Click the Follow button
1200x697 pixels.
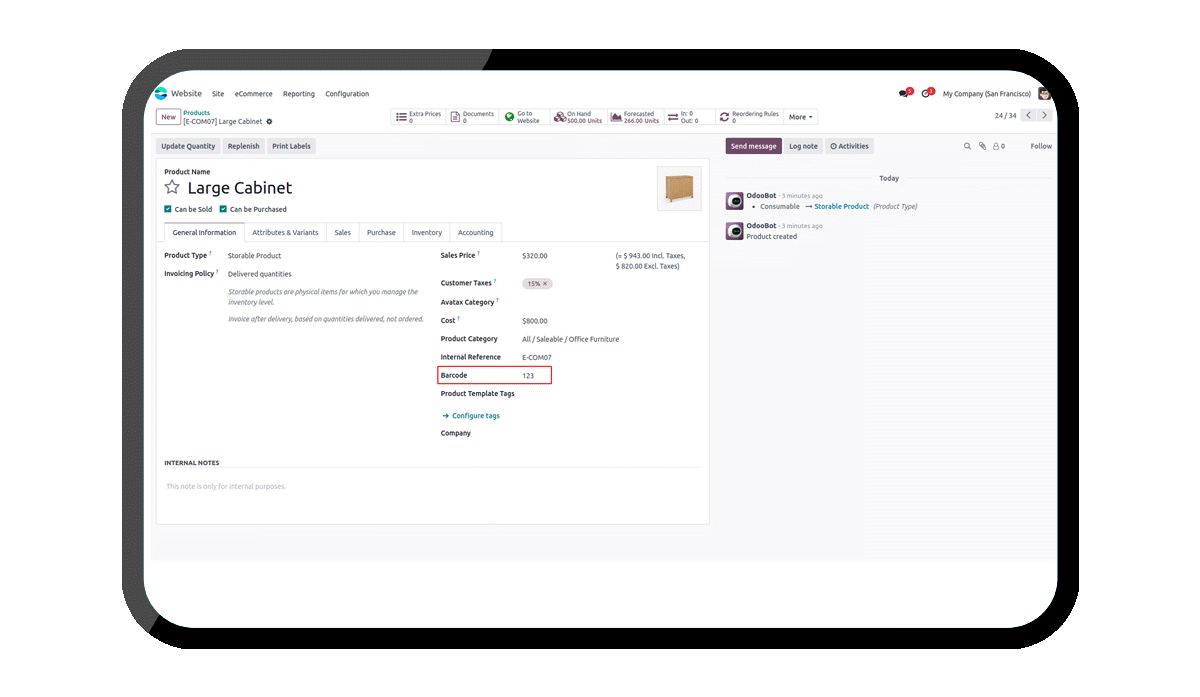(x=1041, y=146)
